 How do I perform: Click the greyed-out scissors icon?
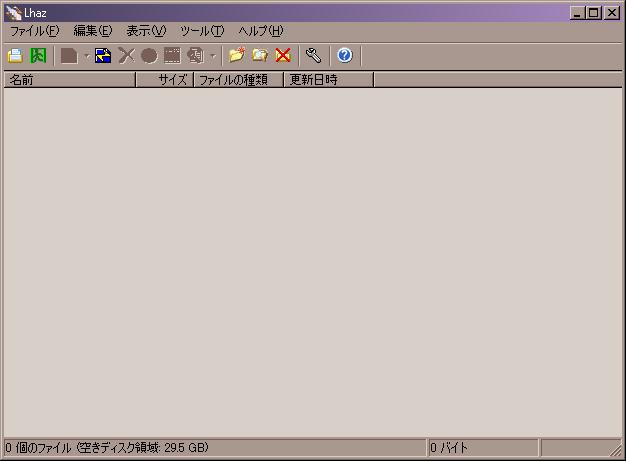point(126,55)
